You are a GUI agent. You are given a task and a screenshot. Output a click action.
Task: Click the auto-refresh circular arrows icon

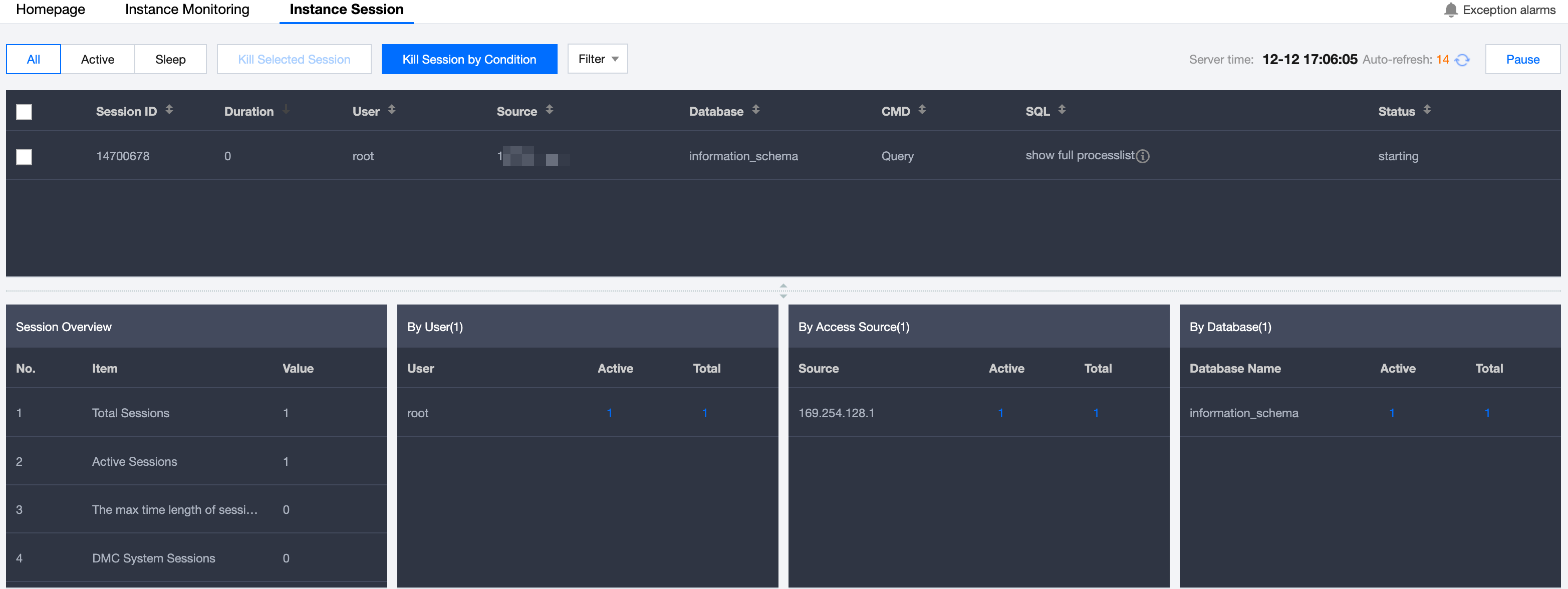1462,60
